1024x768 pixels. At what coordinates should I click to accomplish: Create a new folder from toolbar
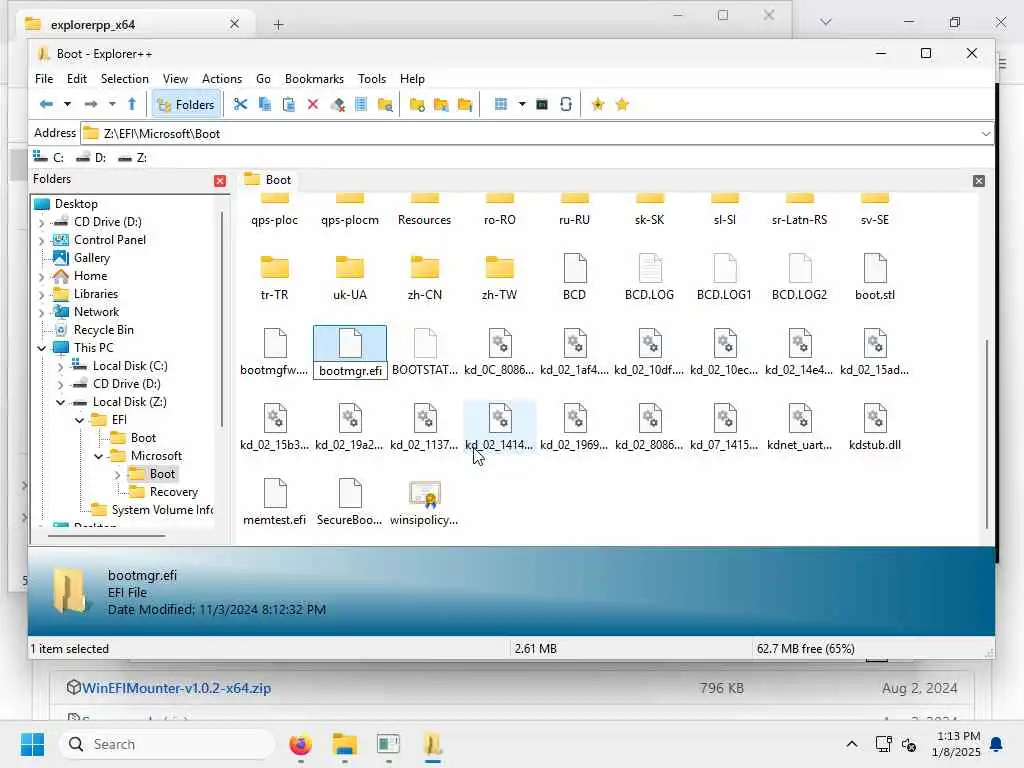click(x=417, y=104)
